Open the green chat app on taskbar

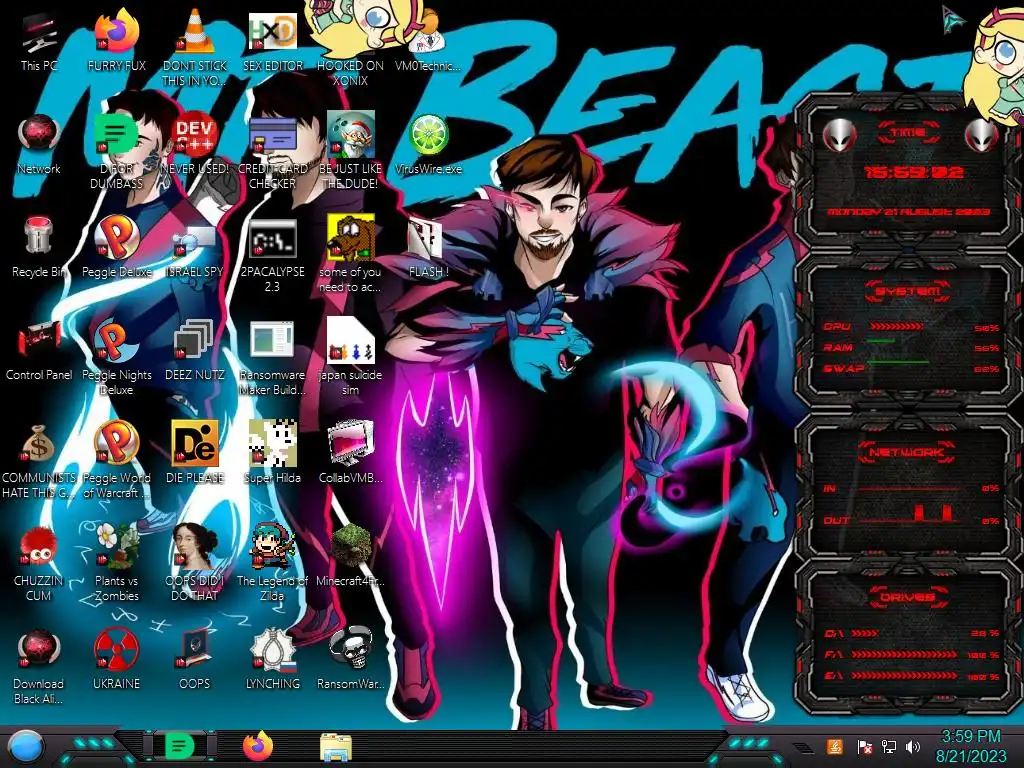180,746
